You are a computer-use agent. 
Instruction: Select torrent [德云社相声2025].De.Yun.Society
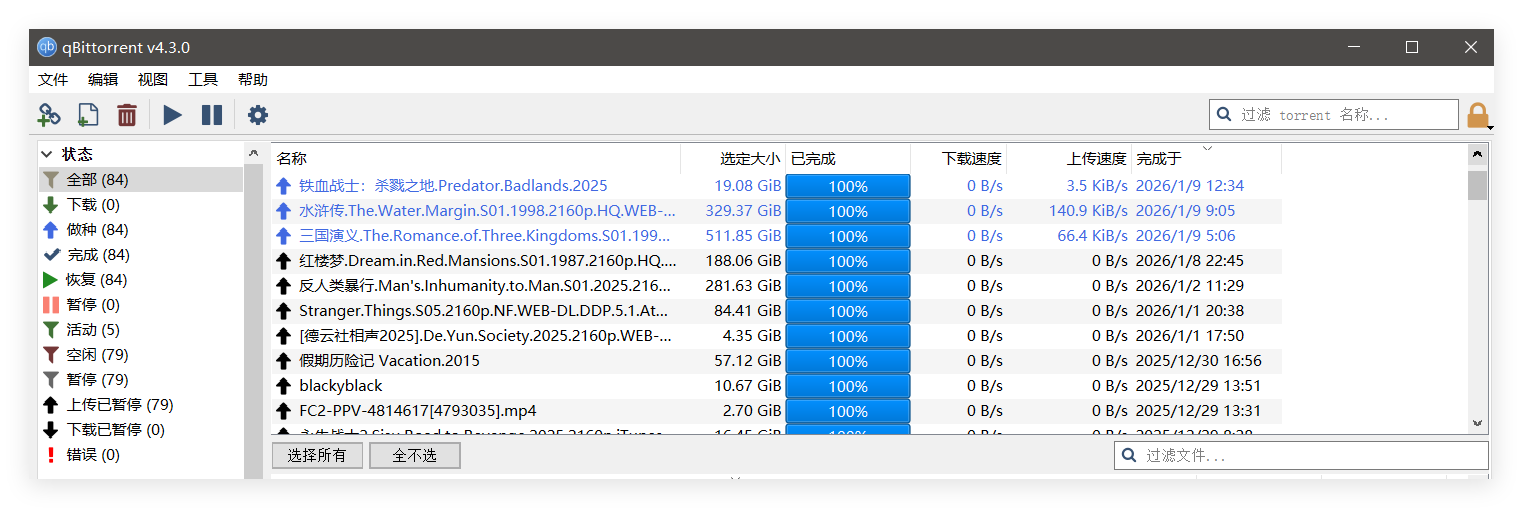click(x=485, y=336)
